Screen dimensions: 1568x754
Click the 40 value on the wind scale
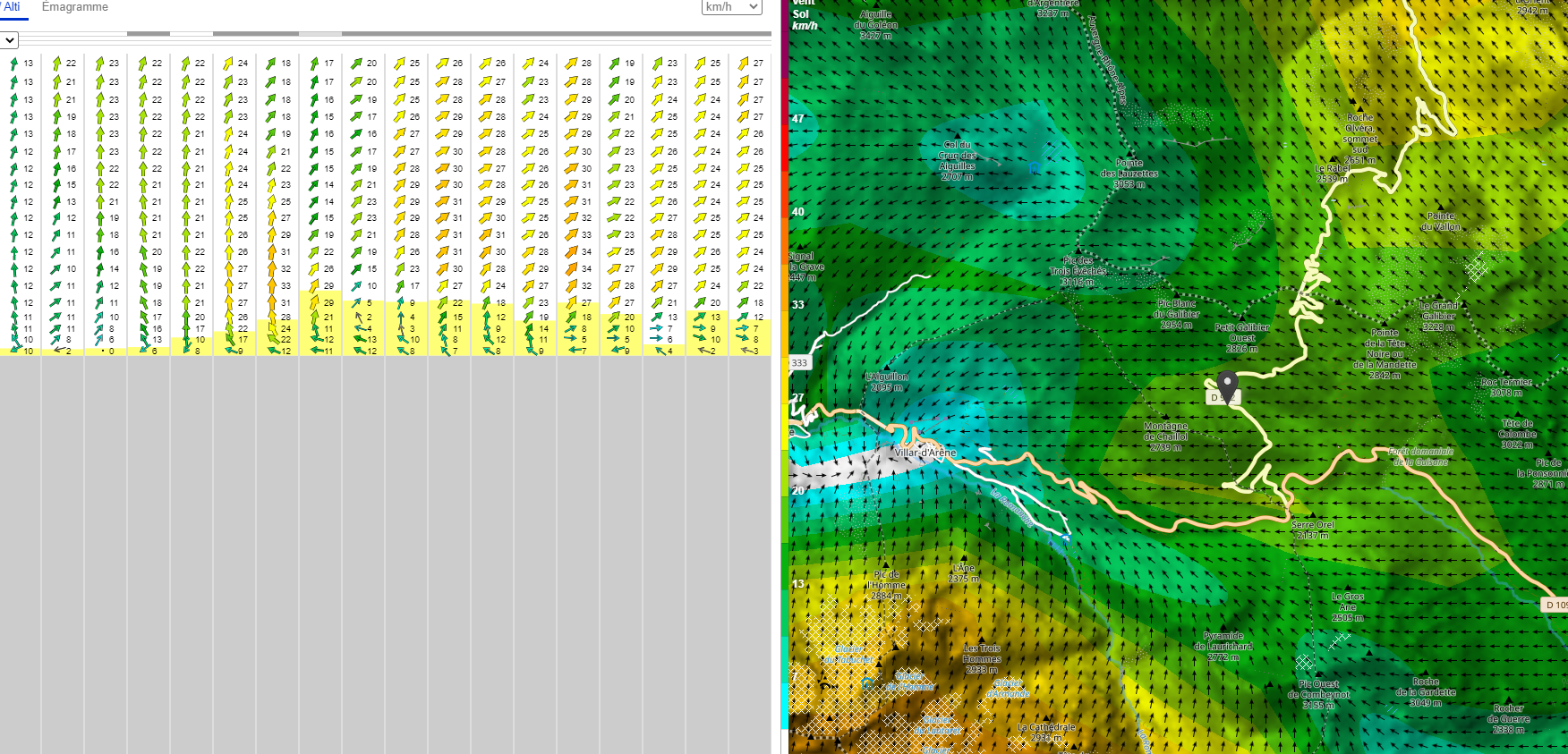pyautogui.click(x=797, y=212)
